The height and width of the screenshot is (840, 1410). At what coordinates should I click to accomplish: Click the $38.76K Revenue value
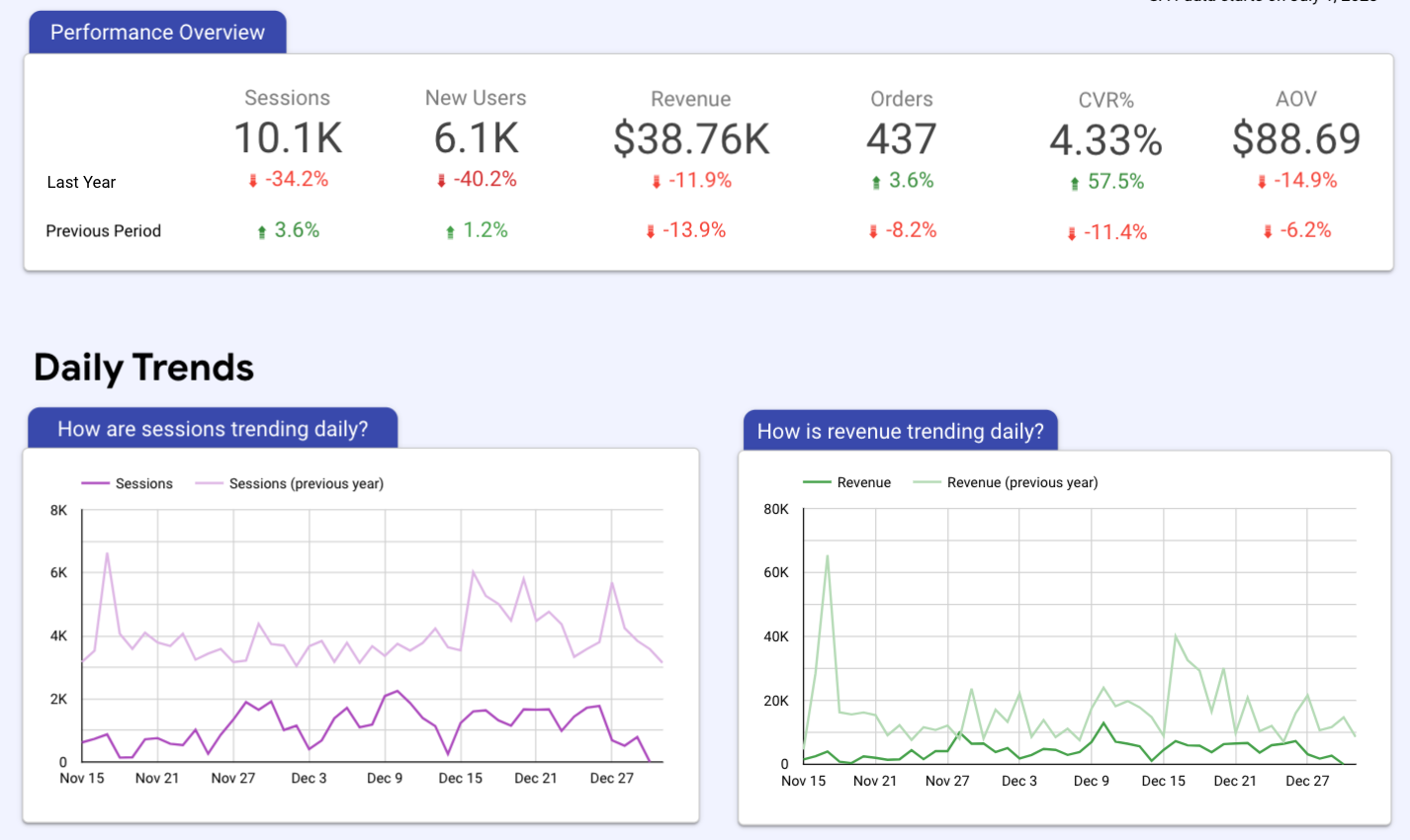coord(691,139)
